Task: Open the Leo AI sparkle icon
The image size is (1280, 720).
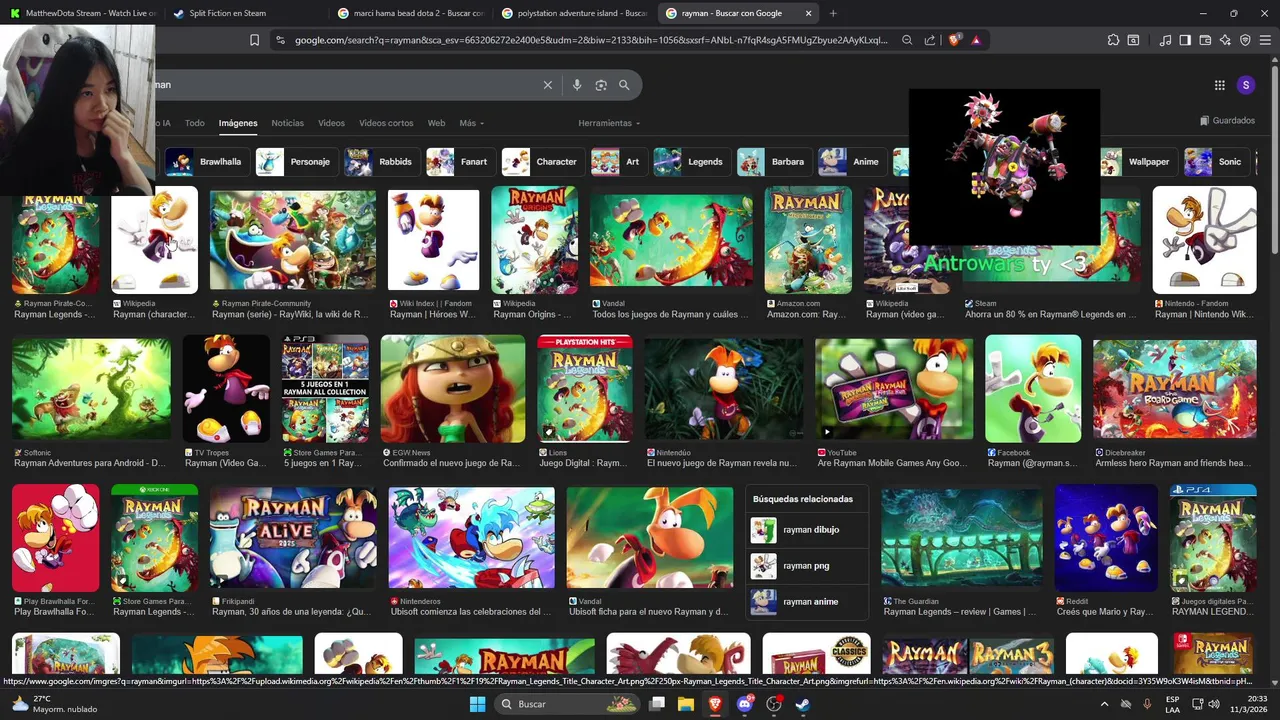Action: (x=1225, y=40)
